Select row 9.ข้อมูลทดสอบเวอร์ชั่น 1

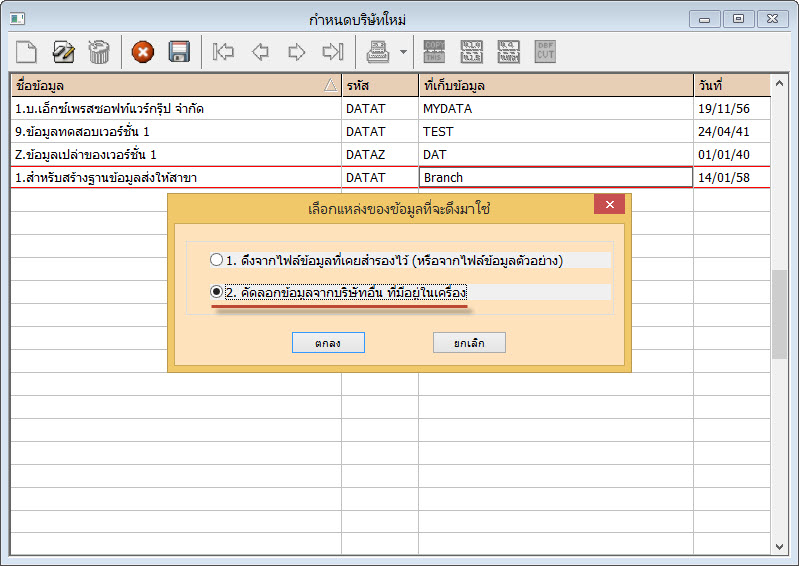pos(390,131)
